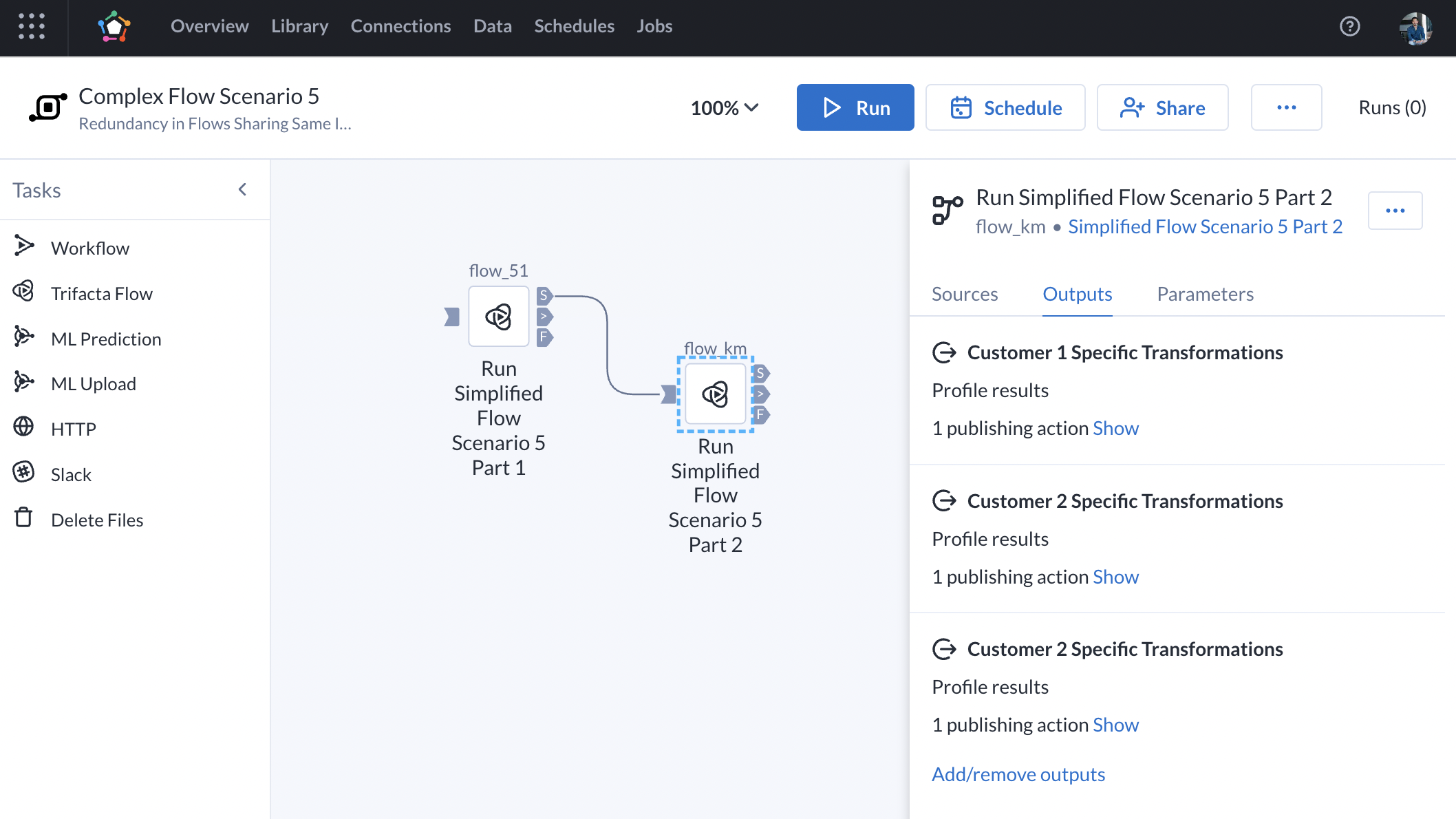
Task: Collapse the Tasks panel
Action: 242,189
